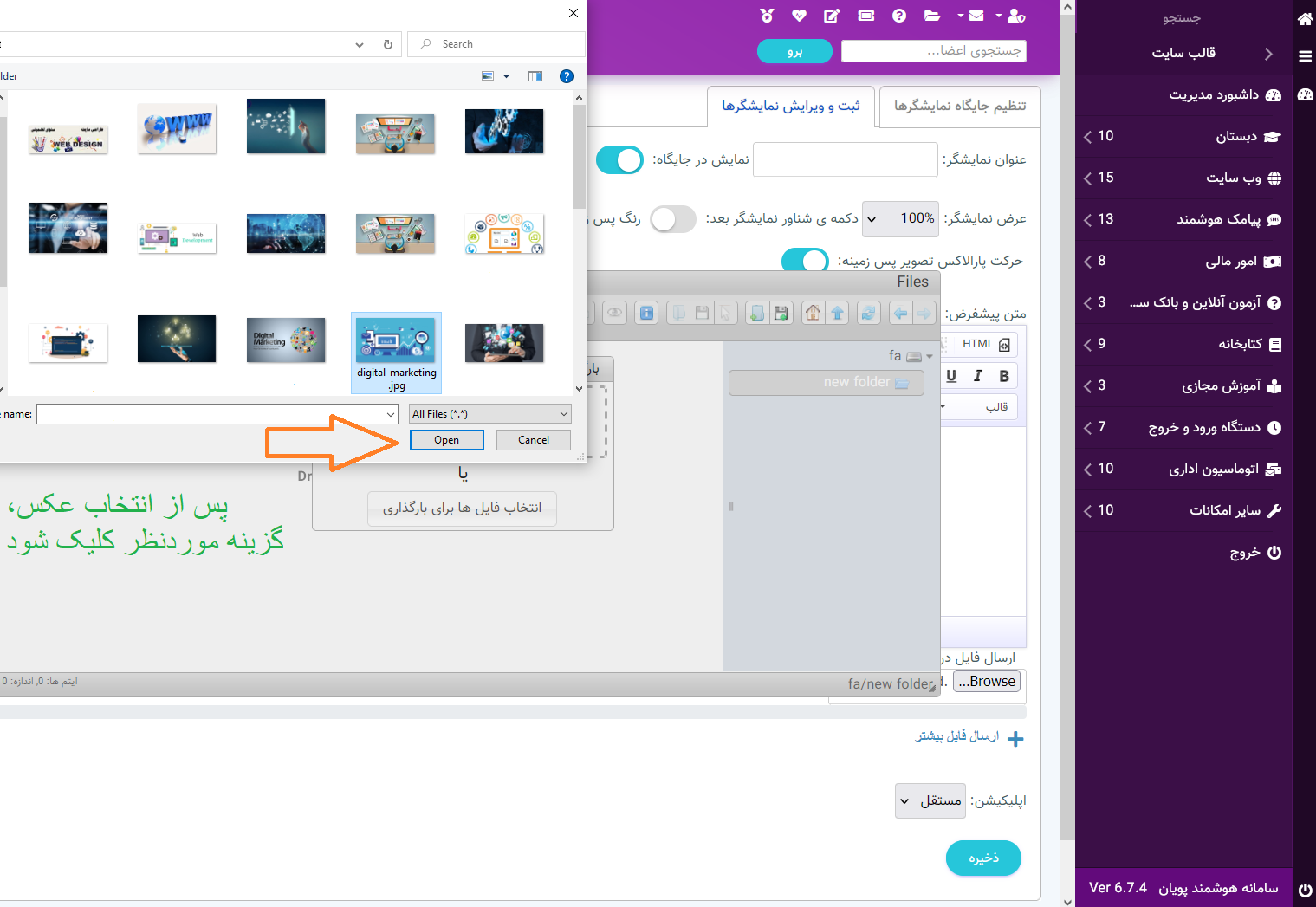Switch to 'تنظیم جایگاه نمایشگرها' tab
1316x907 pixels.
960,107
